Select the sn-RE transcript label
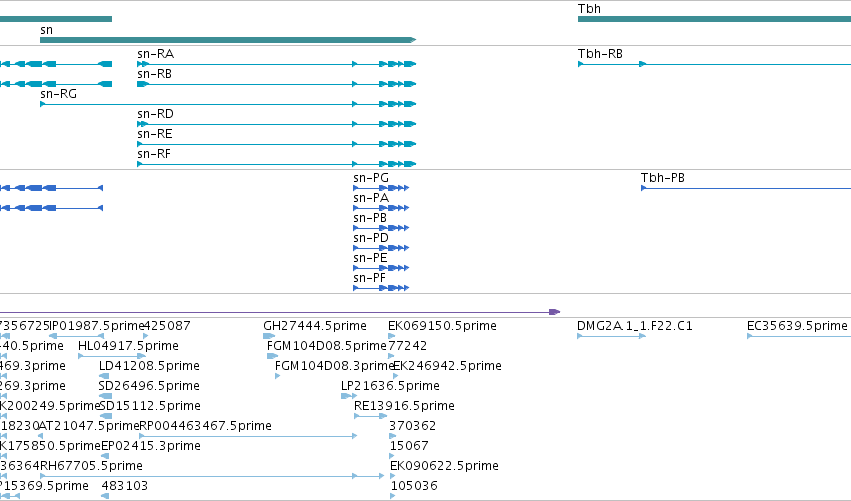The image size is (851, 501). coord(155,134)
